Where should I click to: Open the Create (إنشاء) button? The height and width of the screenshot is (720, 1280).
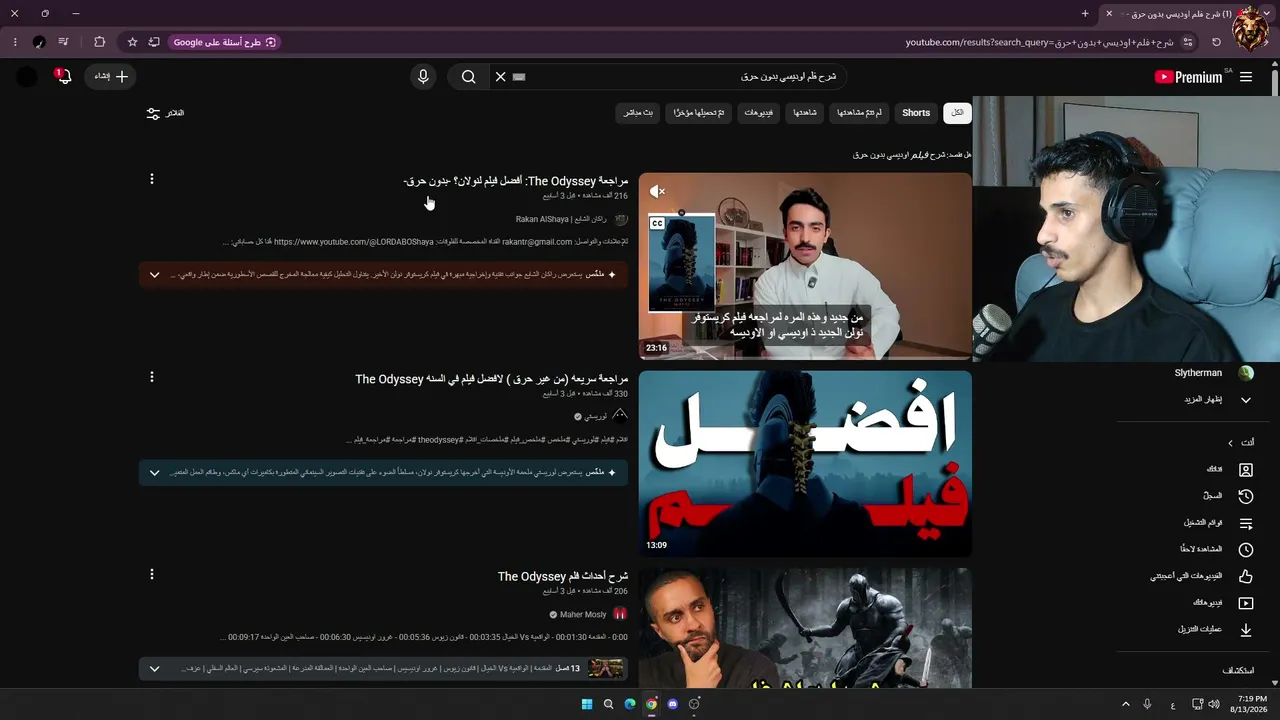(111, 77)
